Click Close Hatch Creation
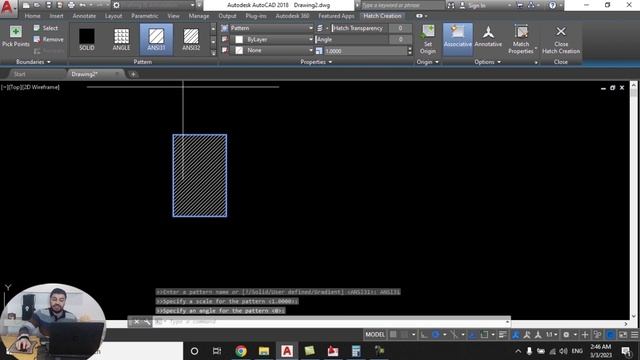 tap(561, 39)
